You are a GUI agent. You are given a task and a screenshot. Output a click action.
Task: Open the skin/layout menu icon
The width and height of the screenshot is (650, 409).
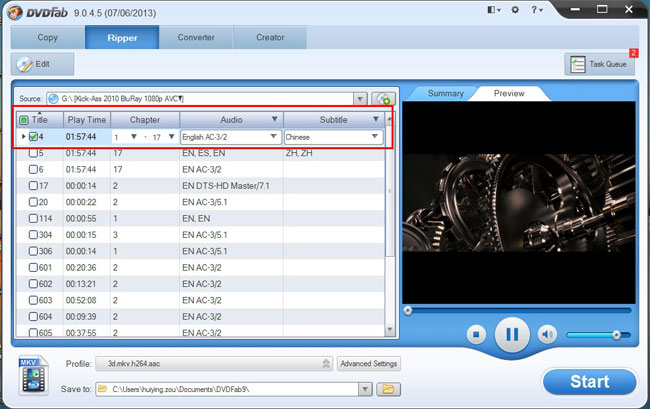[493, 10]
